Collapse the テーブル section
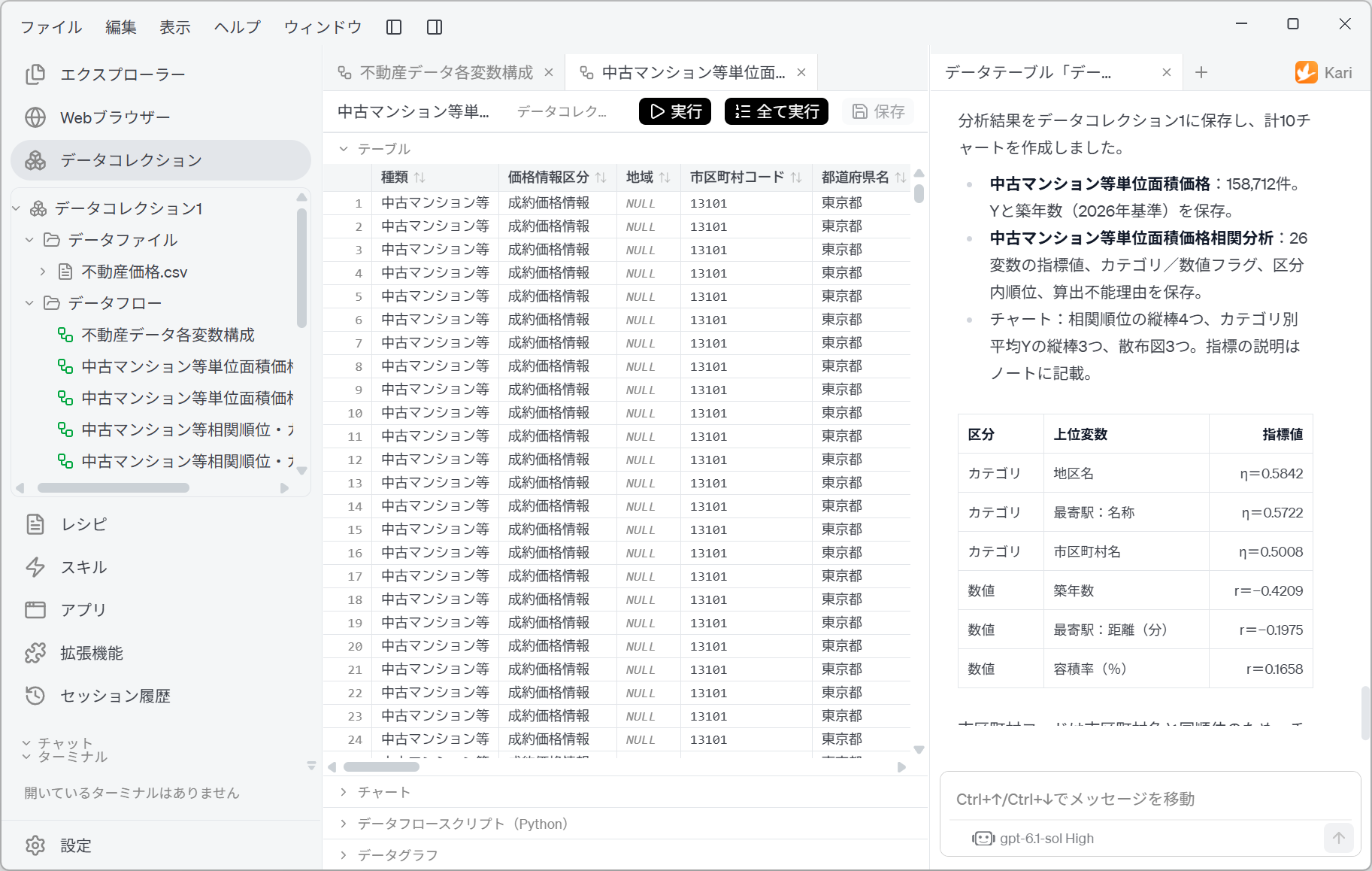Viewport: 1372px width, 871px height. (344, 149)
